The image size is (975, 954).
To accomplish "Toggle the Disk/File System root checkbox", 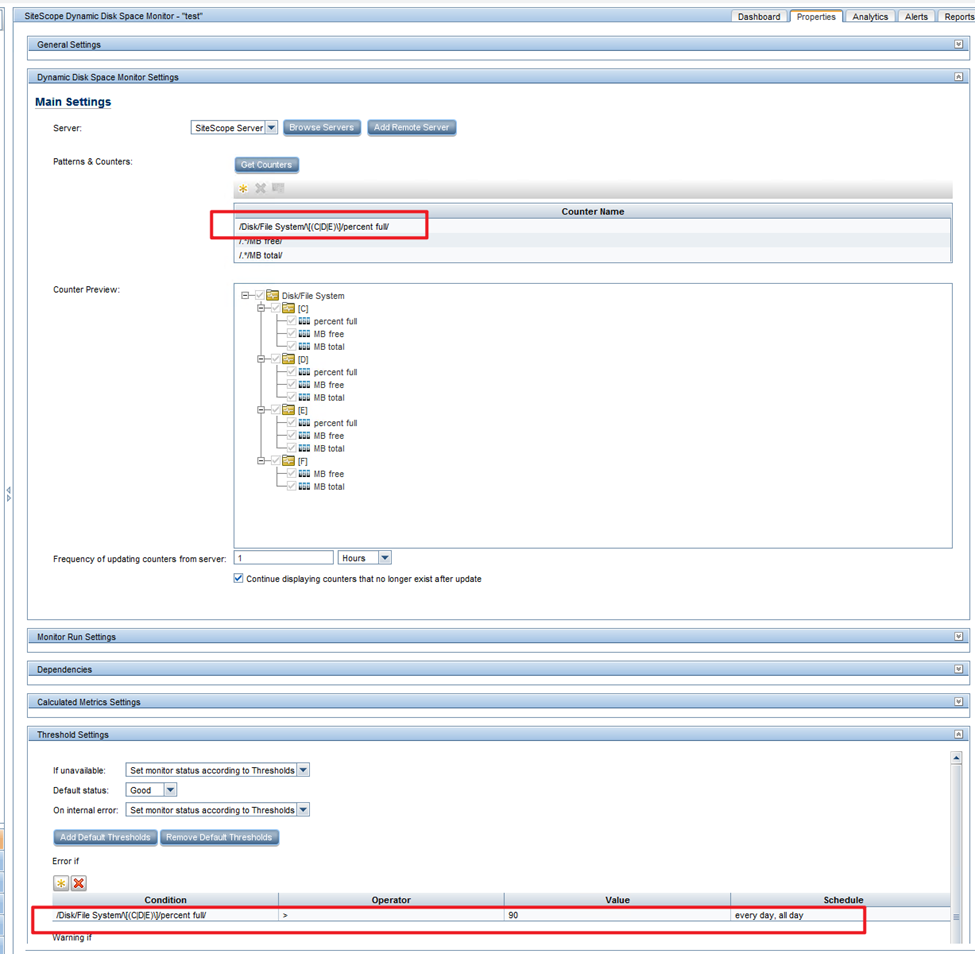I will click(260, 295).
